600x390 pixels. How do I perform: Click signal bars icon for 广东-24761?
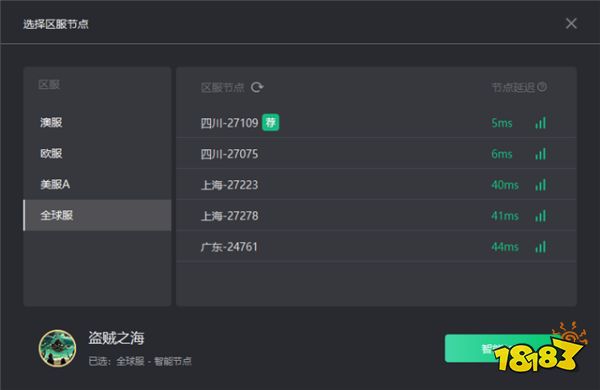(x=541, y=247)
